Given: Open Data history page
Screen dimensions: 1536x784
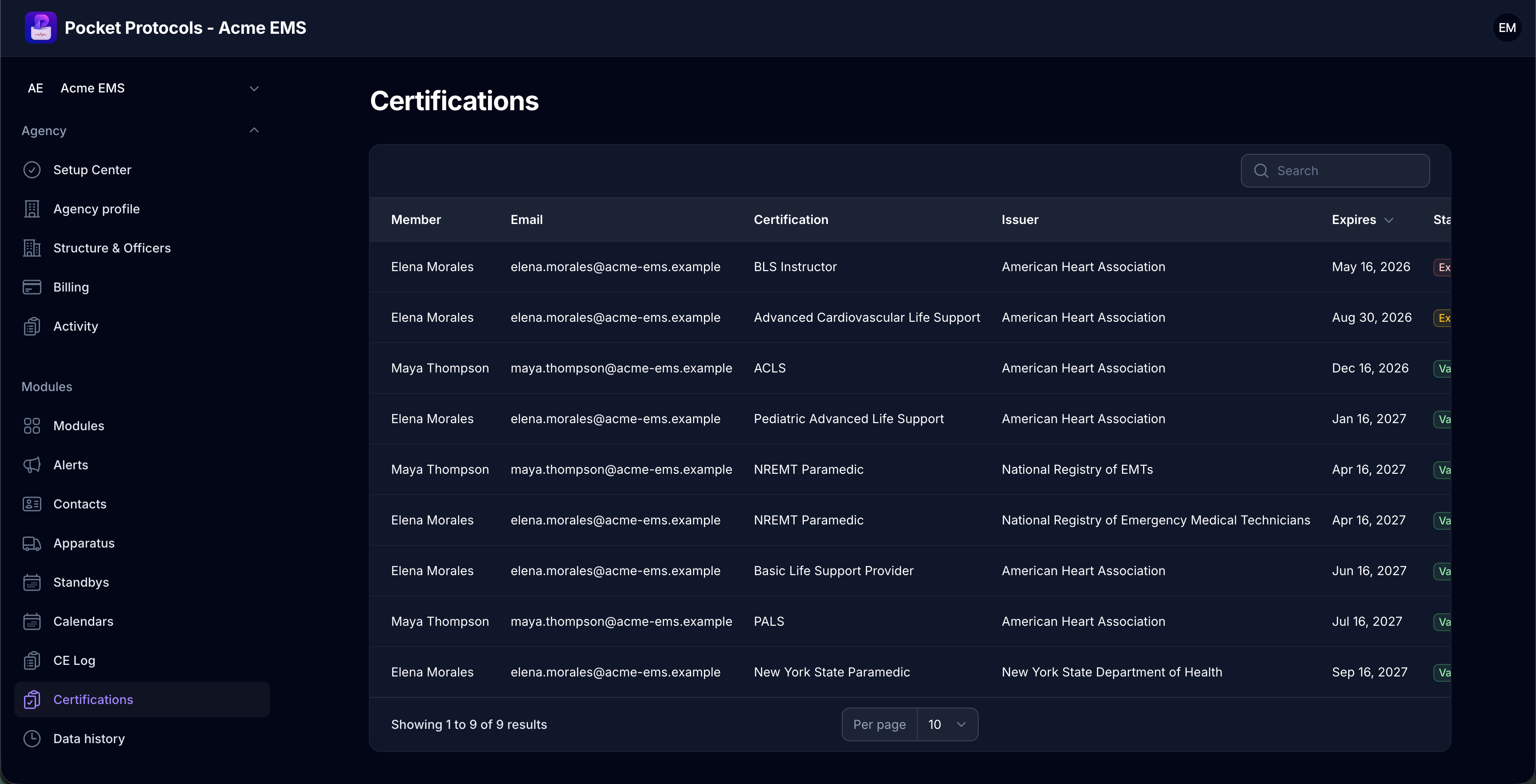Looking at the screenshot, I should click(142, 739).
